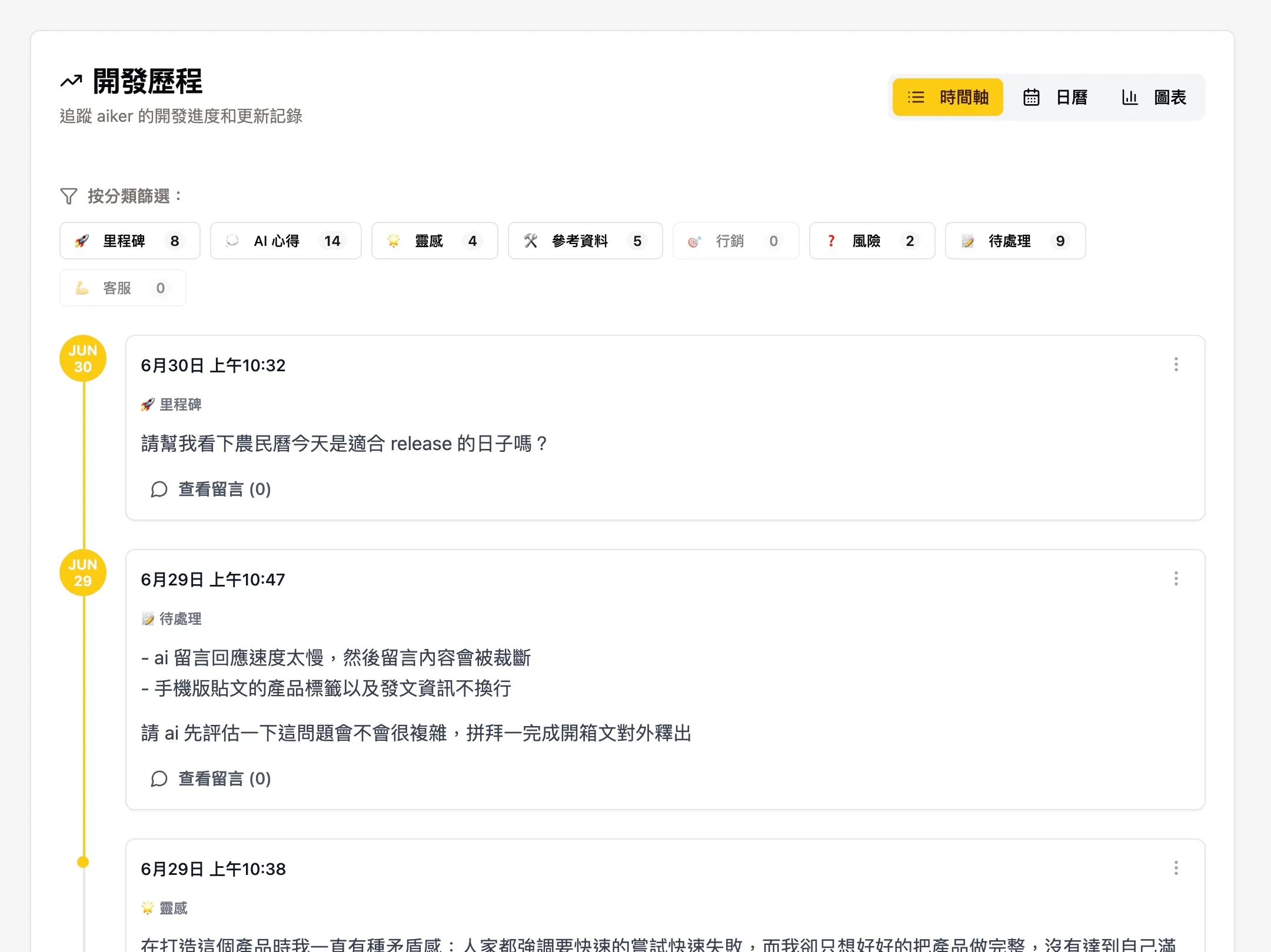Click the JUN 29 circle on the timeline
This screenshot has width=1271, height=952.
[82, 572]
